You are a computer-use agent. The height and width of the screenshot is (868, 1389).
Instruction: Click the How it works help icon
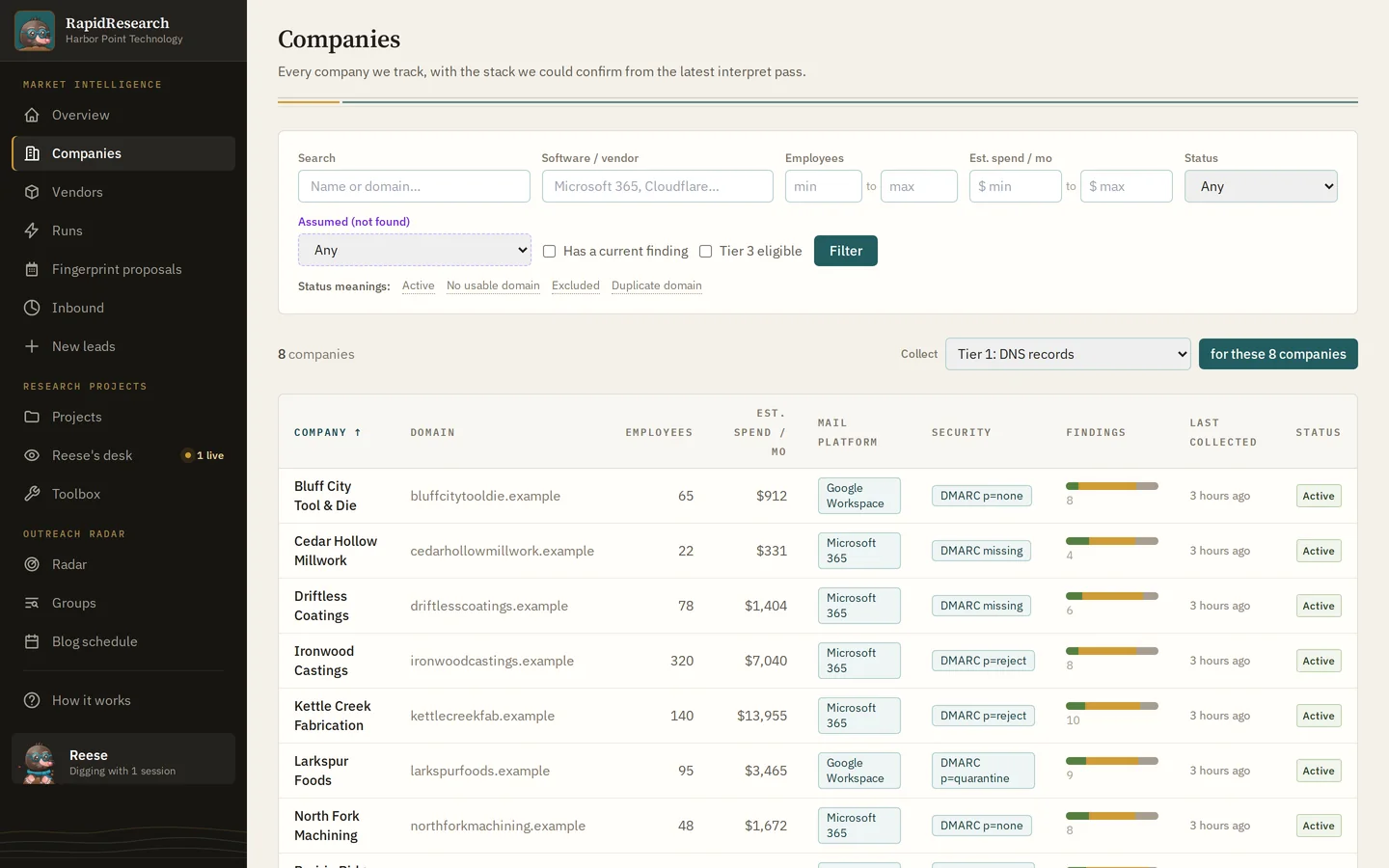[x=32, y=700]
